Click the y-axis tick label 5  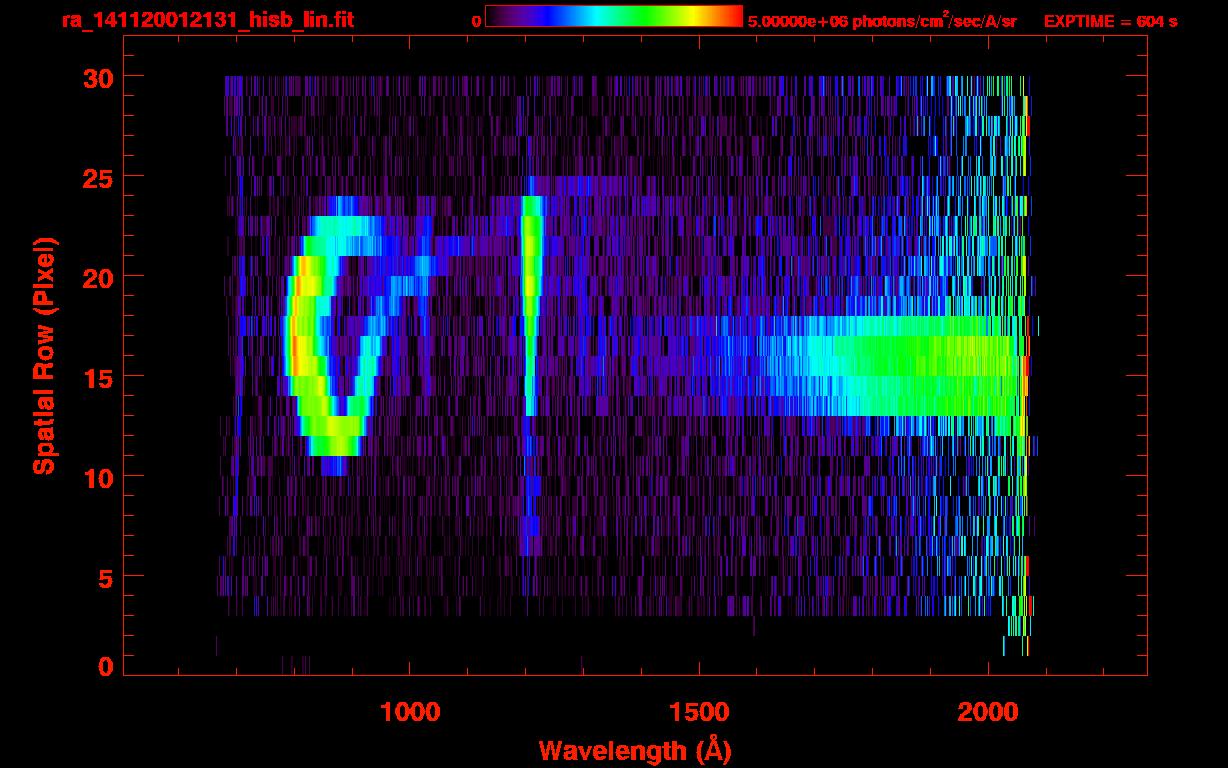pos(106,577)
